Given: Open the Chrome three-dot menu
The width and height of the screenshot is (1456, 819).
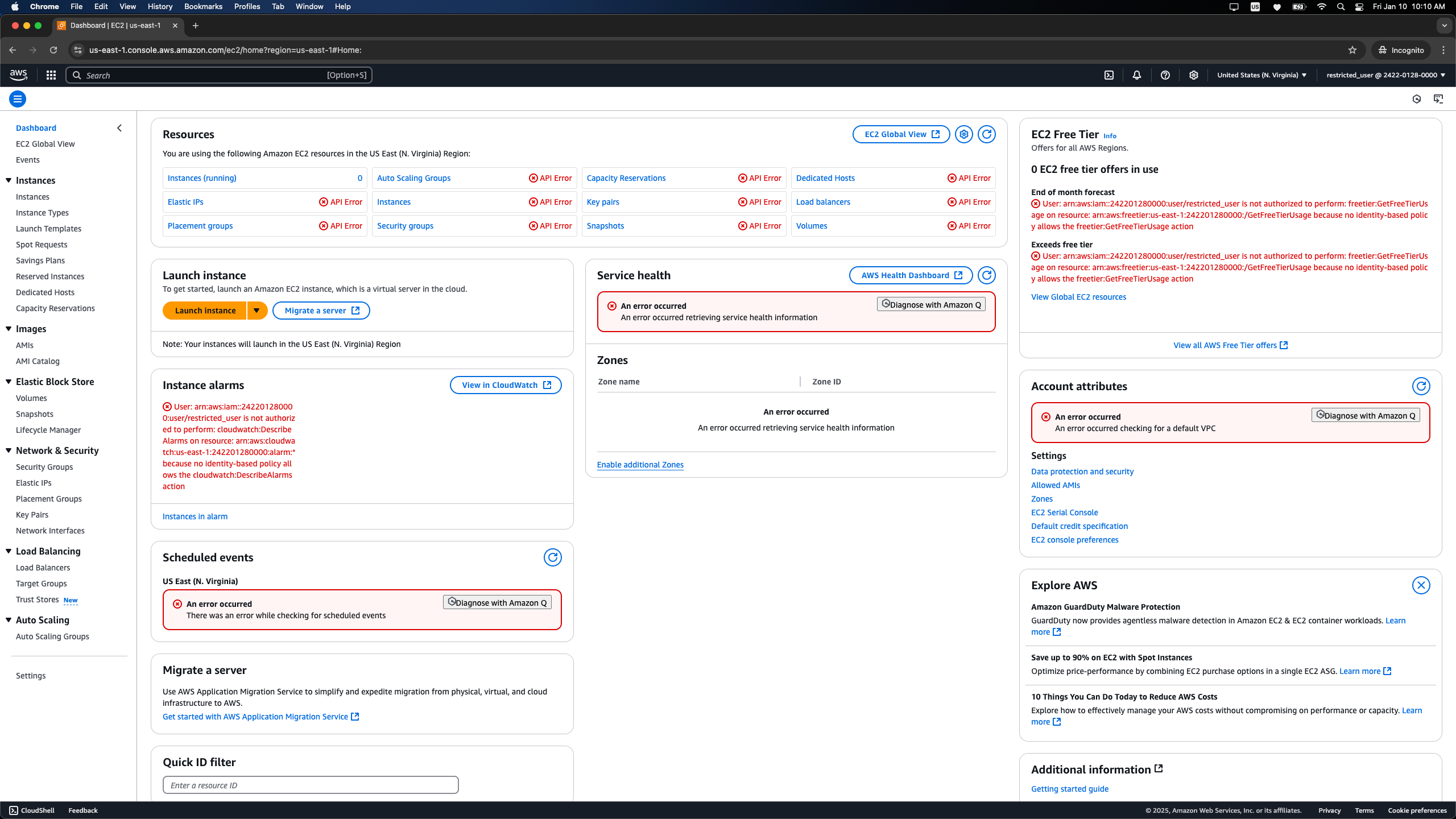Looking at the screenshot, I should [x=1443, y=50].
